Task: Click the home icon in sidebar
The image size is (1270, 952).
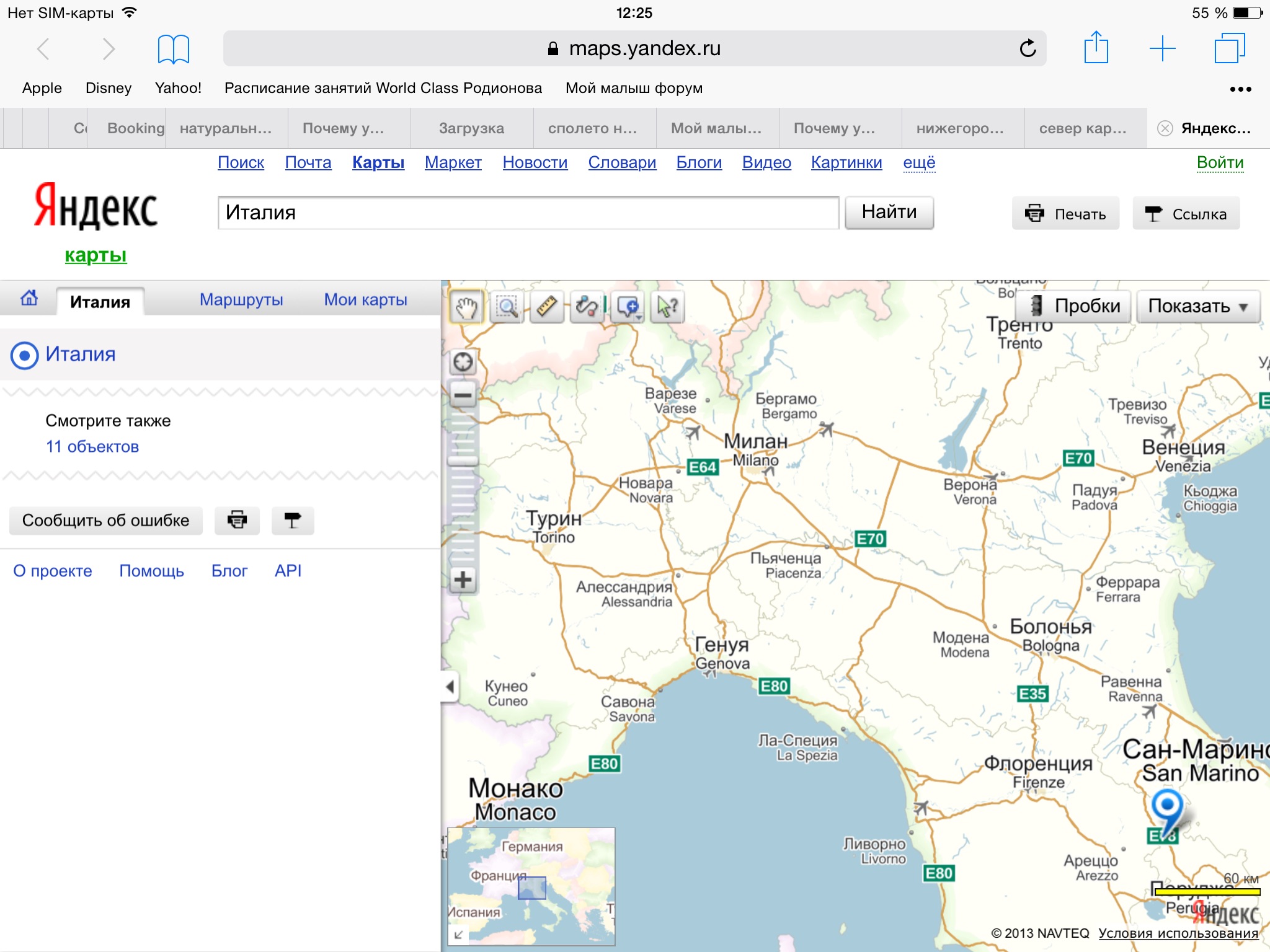Action: click(x=29, y=298)
